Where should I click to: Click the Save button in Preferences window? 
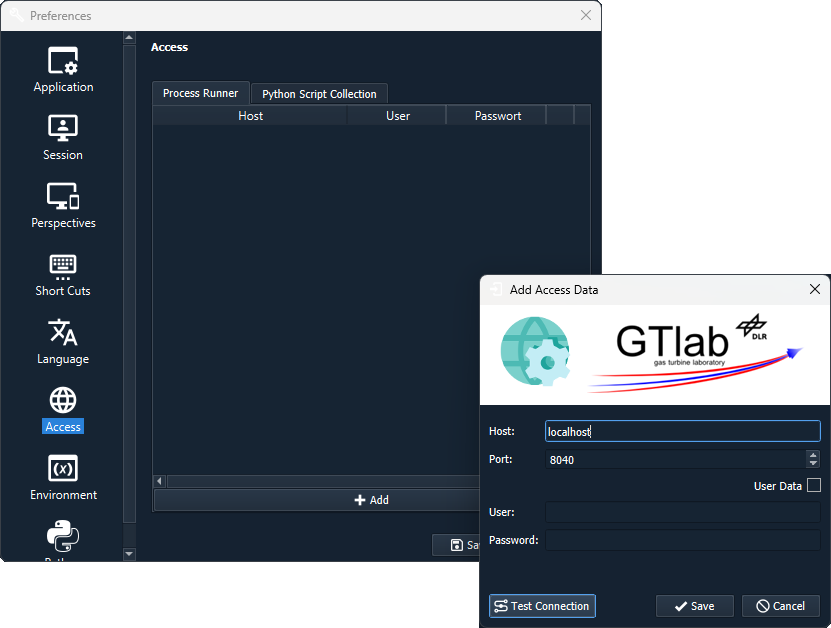click(457, 545)
